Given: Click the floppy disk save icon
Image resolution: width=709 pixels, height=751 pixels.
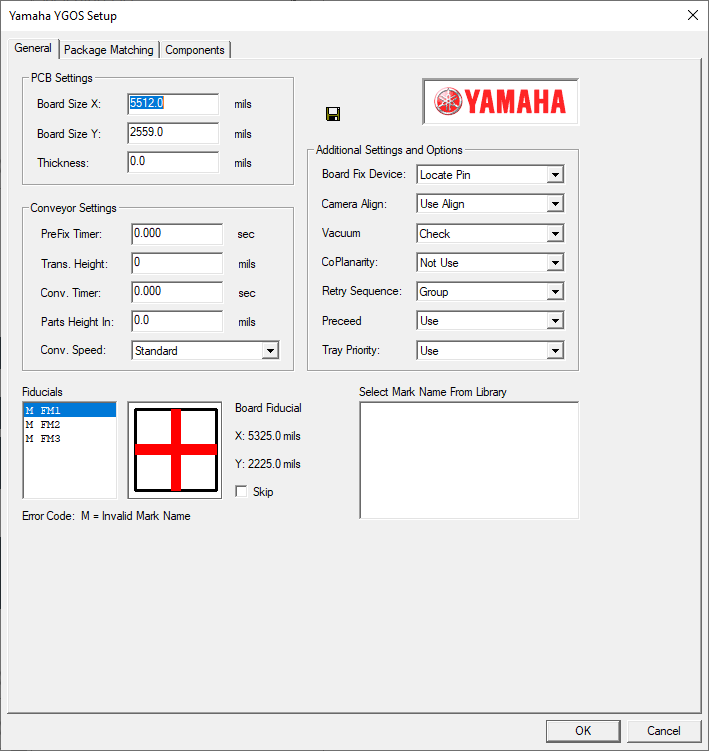Looking at the screenshot, I should click(x=333, y=114).
